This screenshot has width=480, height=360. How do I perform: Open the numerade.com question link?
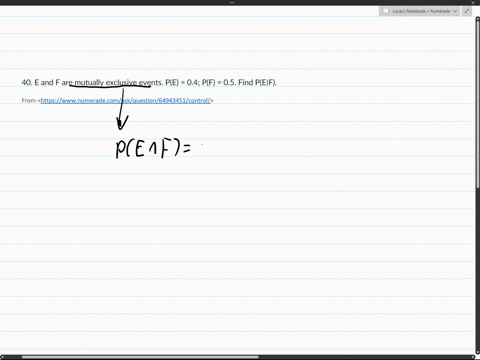point(125,100)
